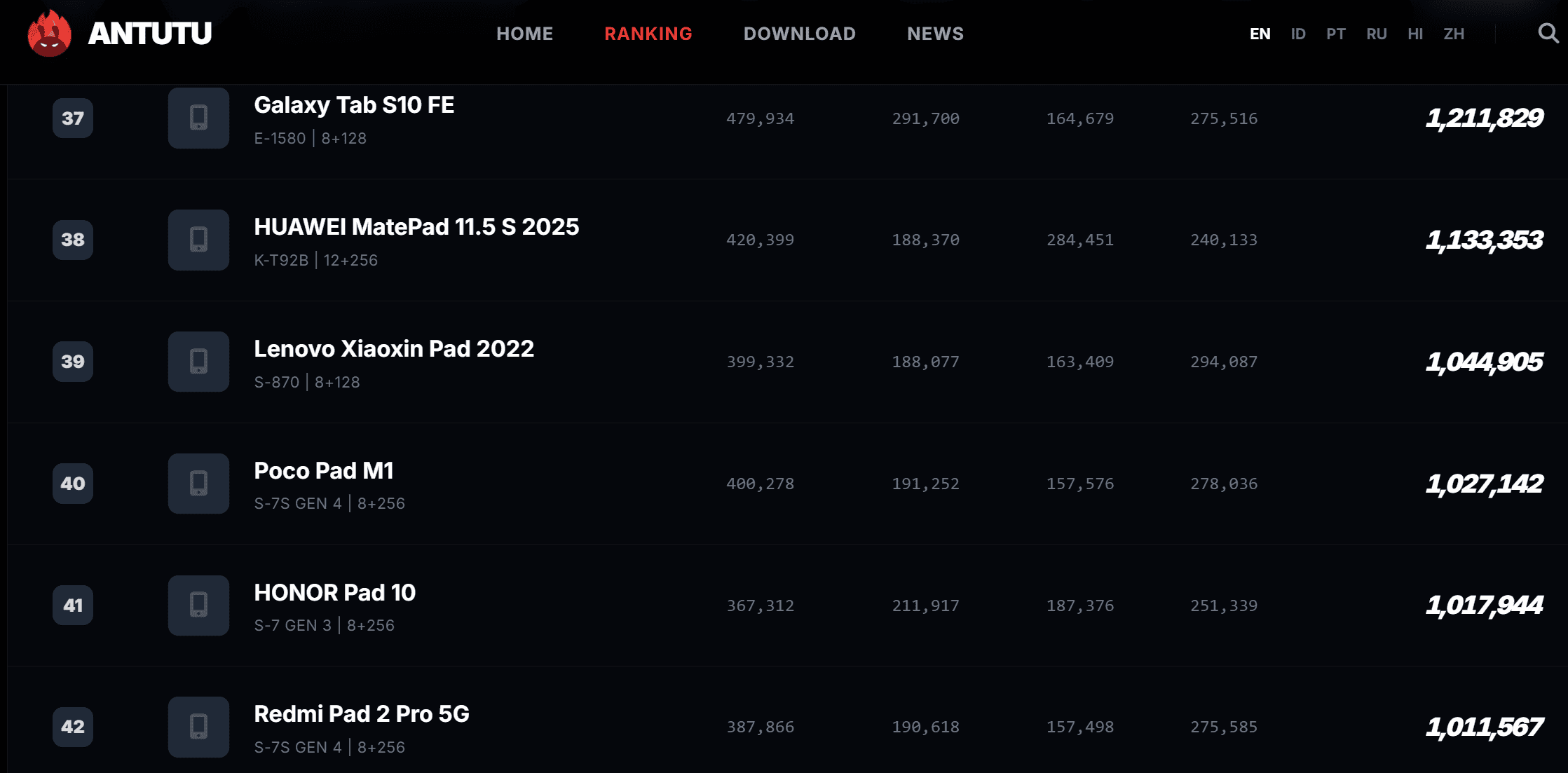Click Redmi Pad 2 Pro's S-7S GEN 4 spec line

click(x=329, y=747)
